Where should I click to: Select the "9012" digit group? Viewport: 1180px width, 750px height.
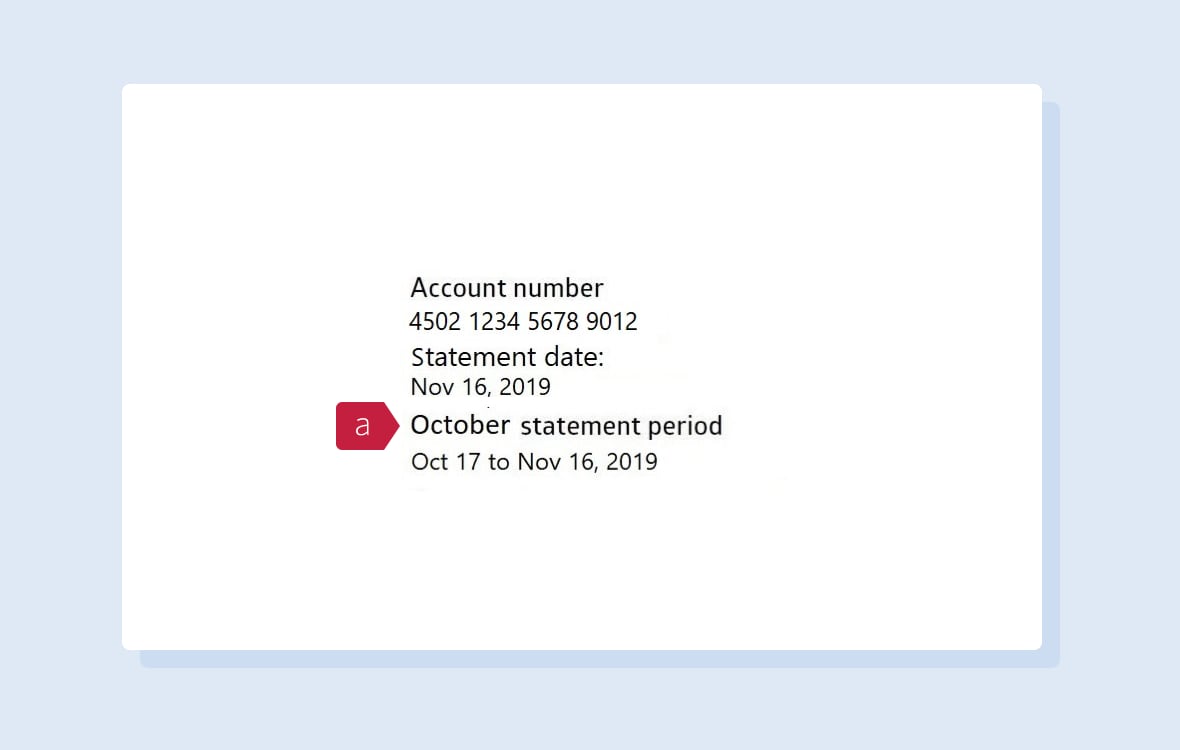612,322
